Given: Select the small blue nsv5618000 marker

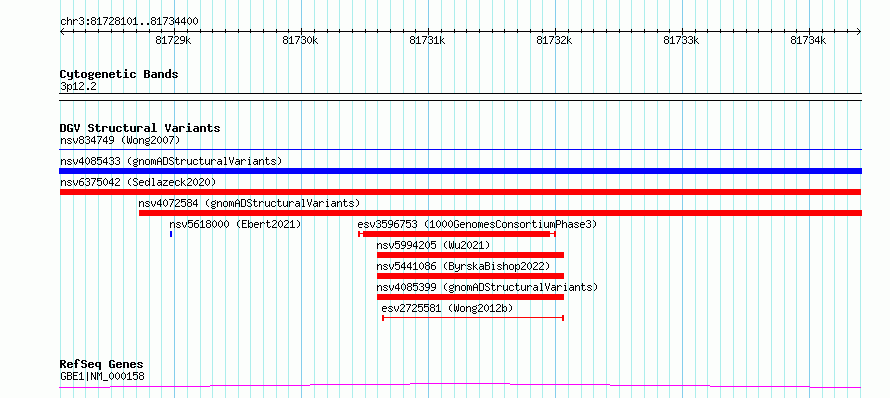Looking at the screenshot, I should (171, 234).
